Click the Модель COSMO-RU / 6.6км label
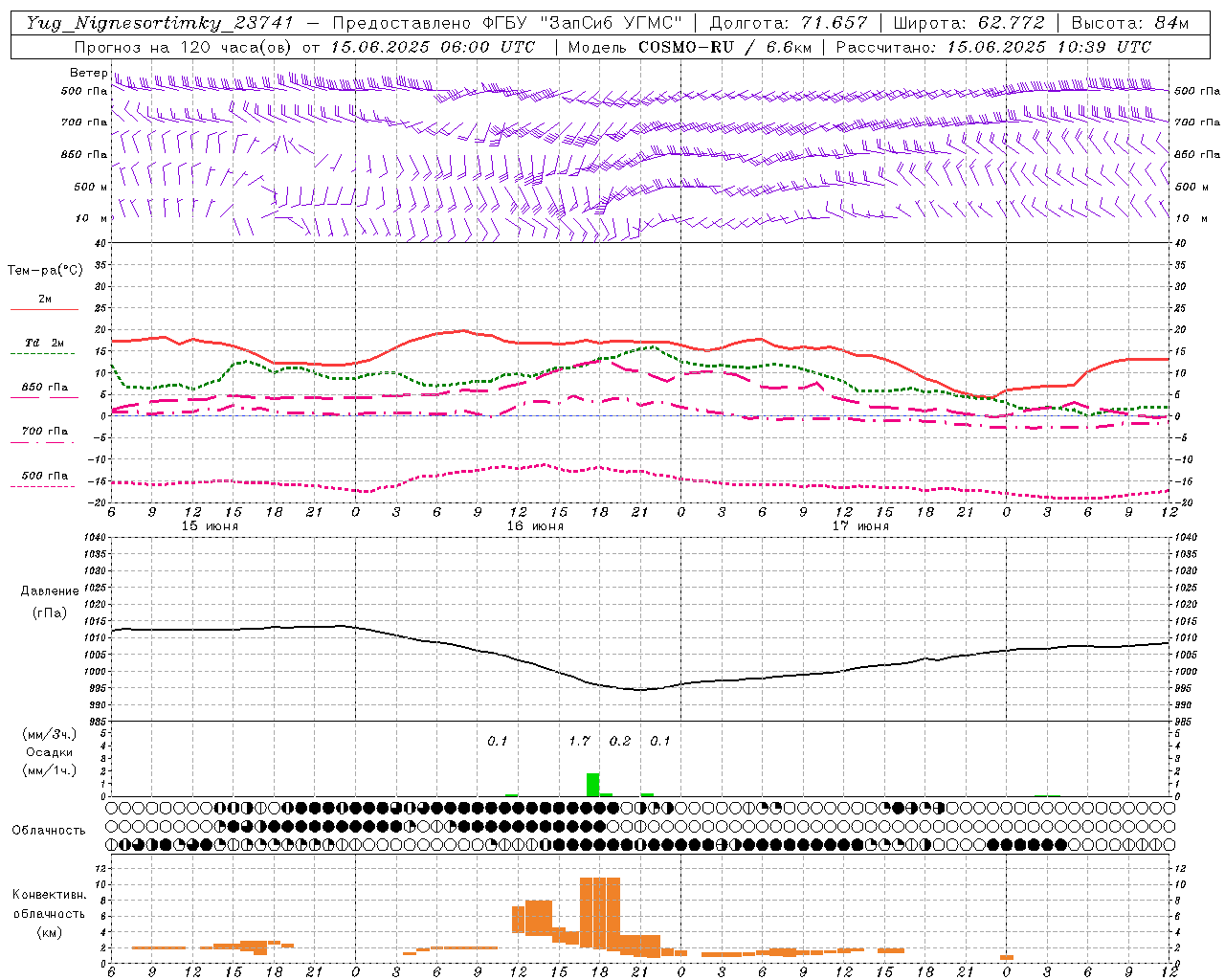Screen dimensions: 1225x980 tap(689, 47)
